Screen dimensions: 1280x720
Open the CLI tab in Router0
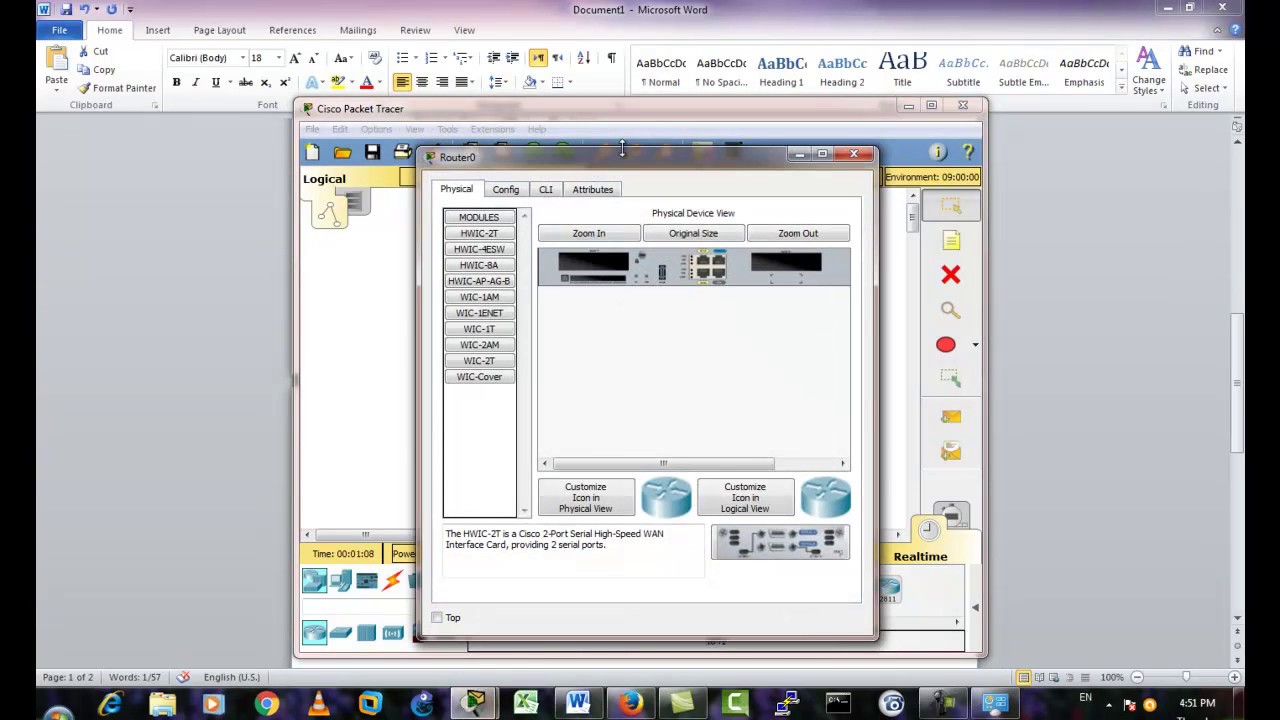(545, 189)
